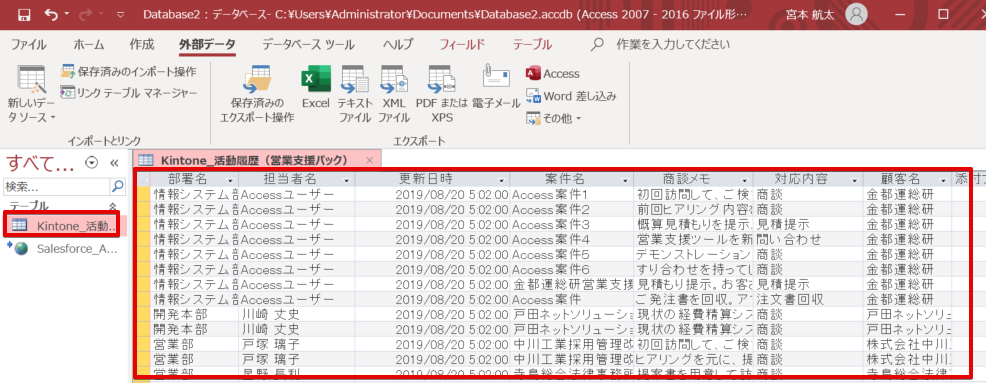Open 保存済みのインポート操作
Image resolution: width=986 pixels, height=383 pixels.
[x=129, y=71]
